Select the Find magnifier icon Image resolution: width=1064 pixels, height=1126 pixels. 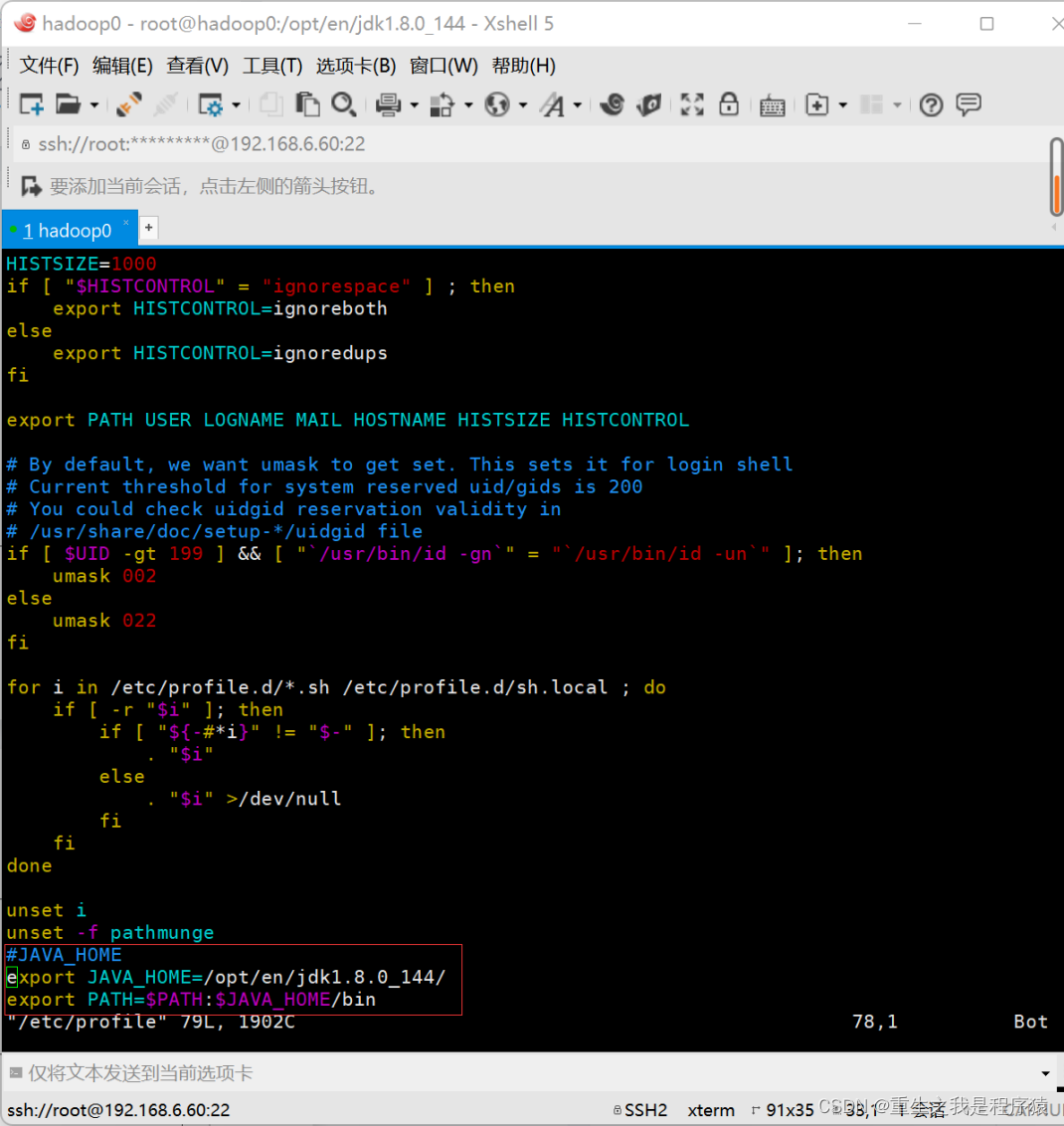point(344,104)
